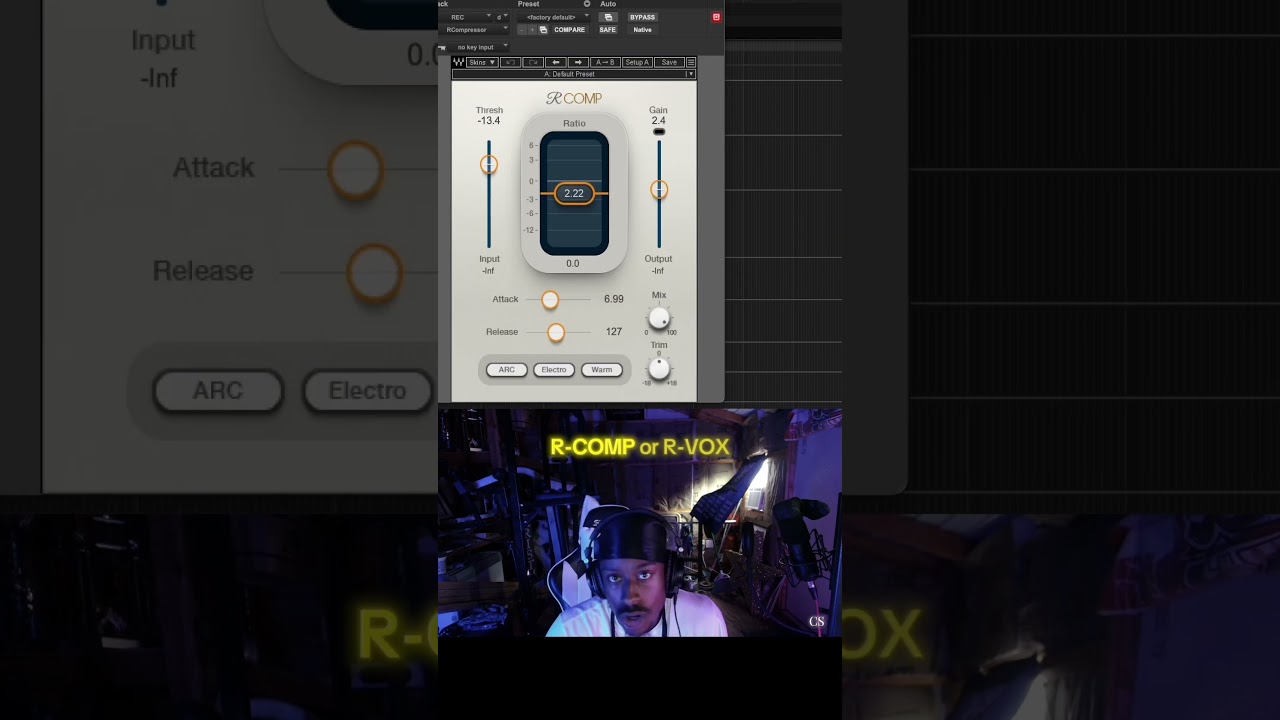Open the insert position d dropdown
The width and height of the screenshot is (1280, 720).
pos(502,17)
